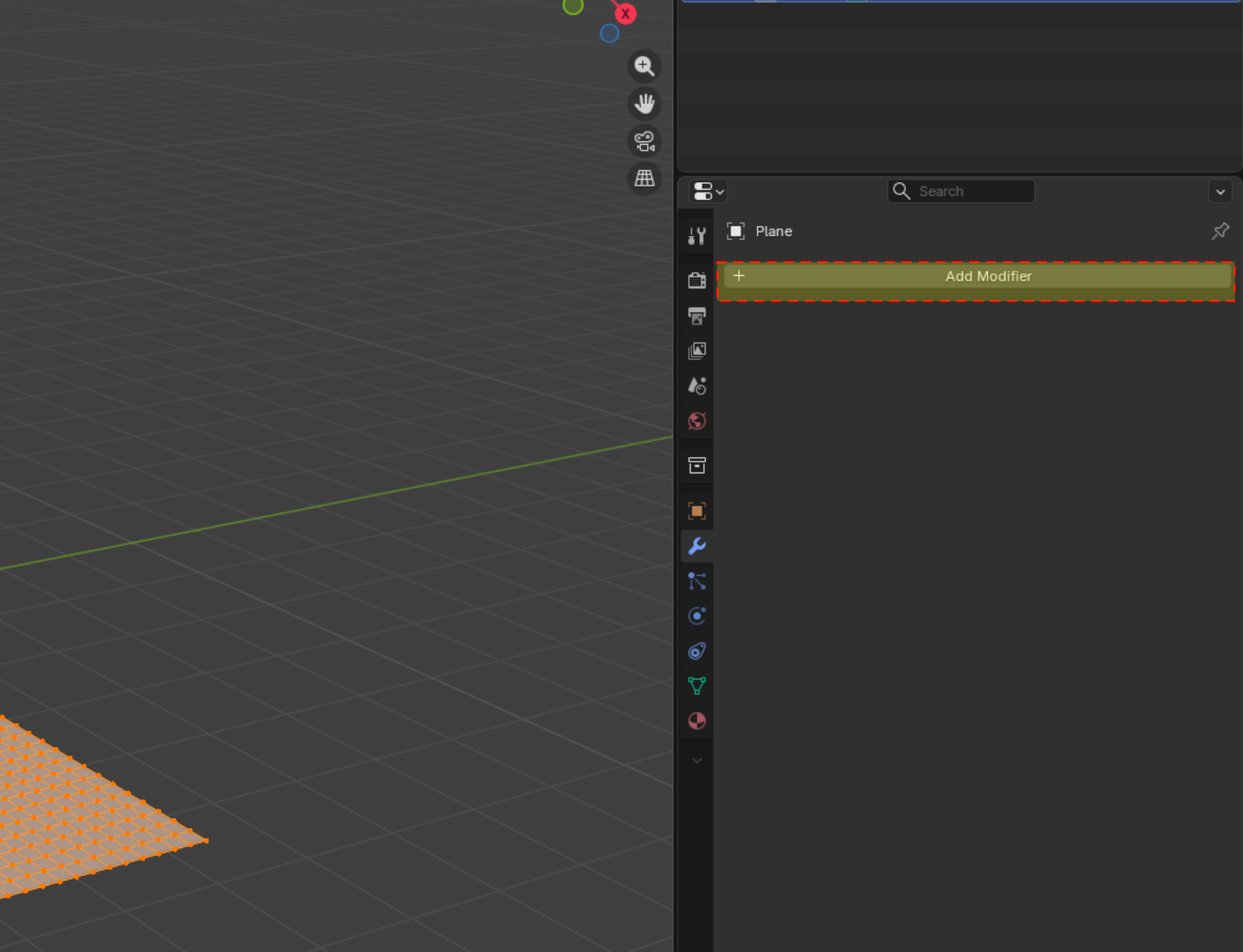Switch perspective/orthographic with grid icon
The width and height of the screenshot is (1243, 952).
644,179
